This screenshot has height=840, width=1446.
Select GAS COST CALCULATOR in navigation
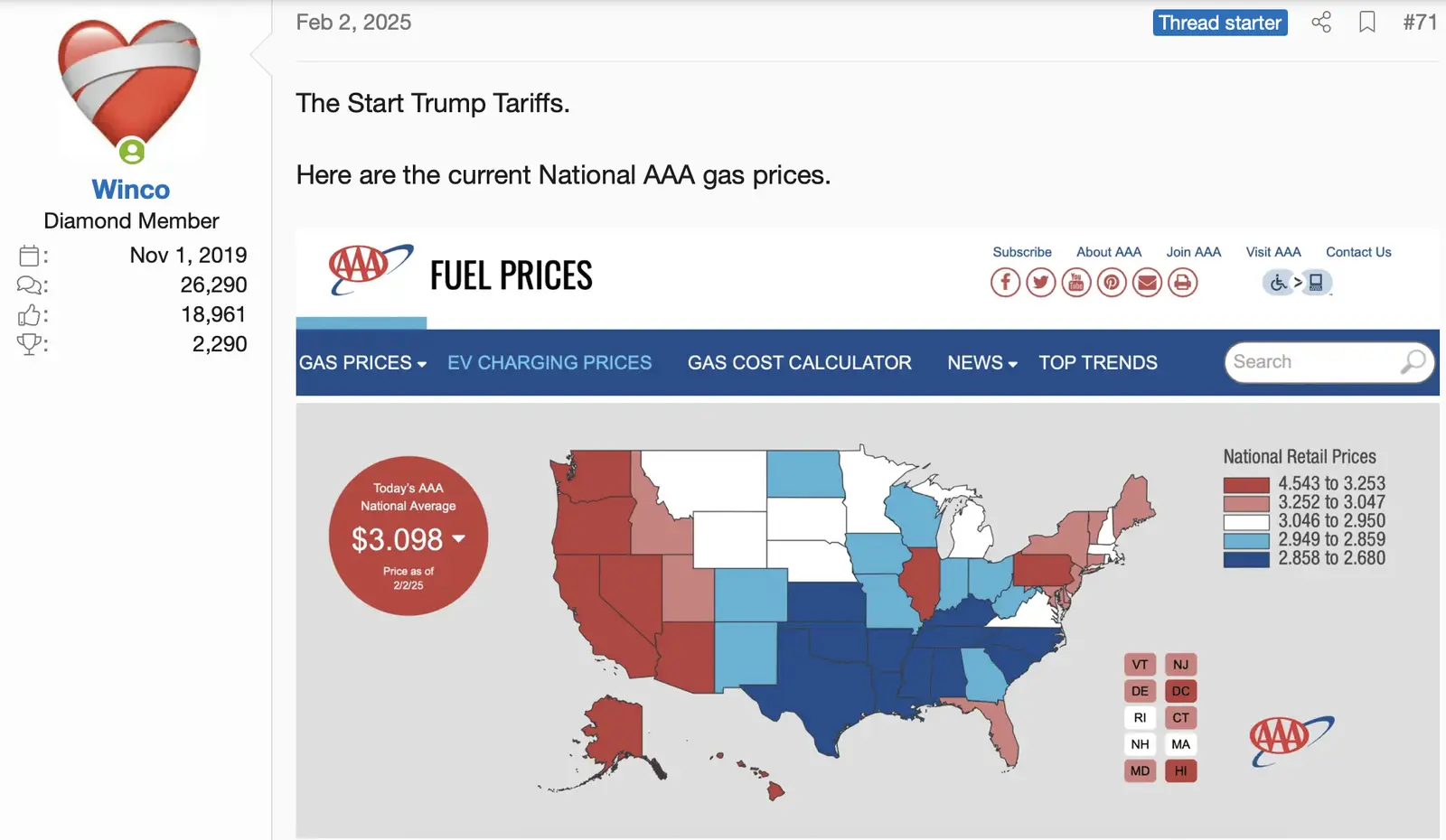pyautogui.click(x=799, y=363)
